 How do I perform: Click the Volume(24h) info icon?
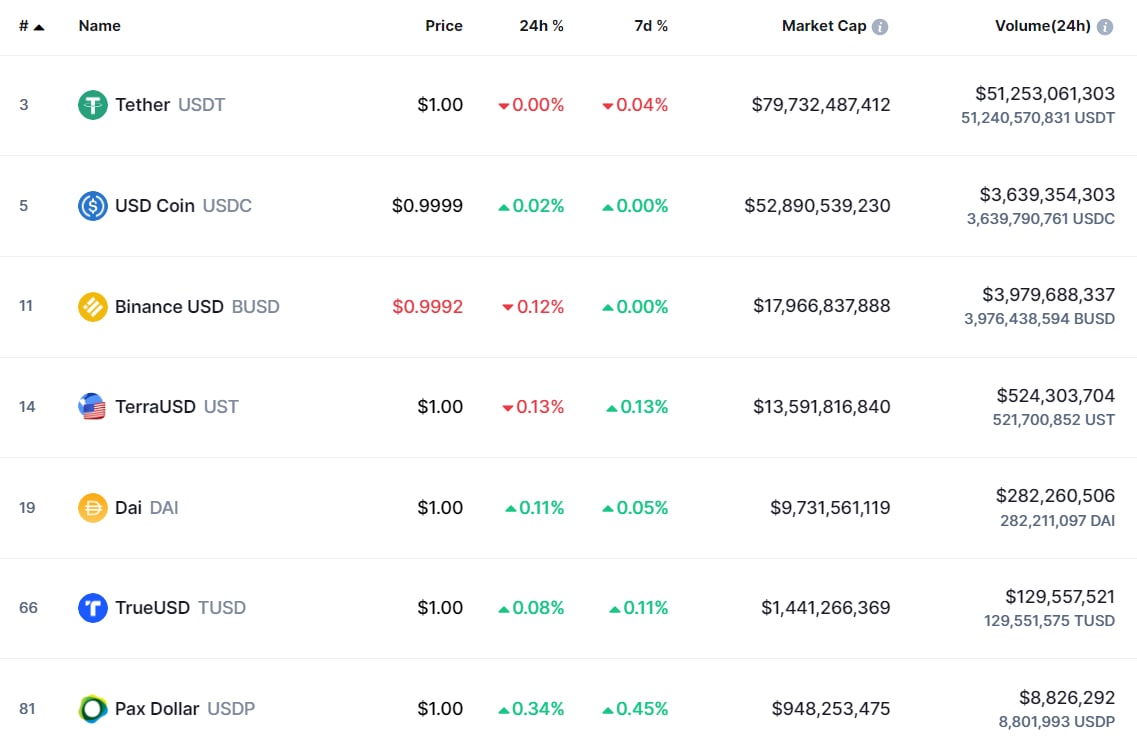pyautogui.click(x=1105, y=27)
